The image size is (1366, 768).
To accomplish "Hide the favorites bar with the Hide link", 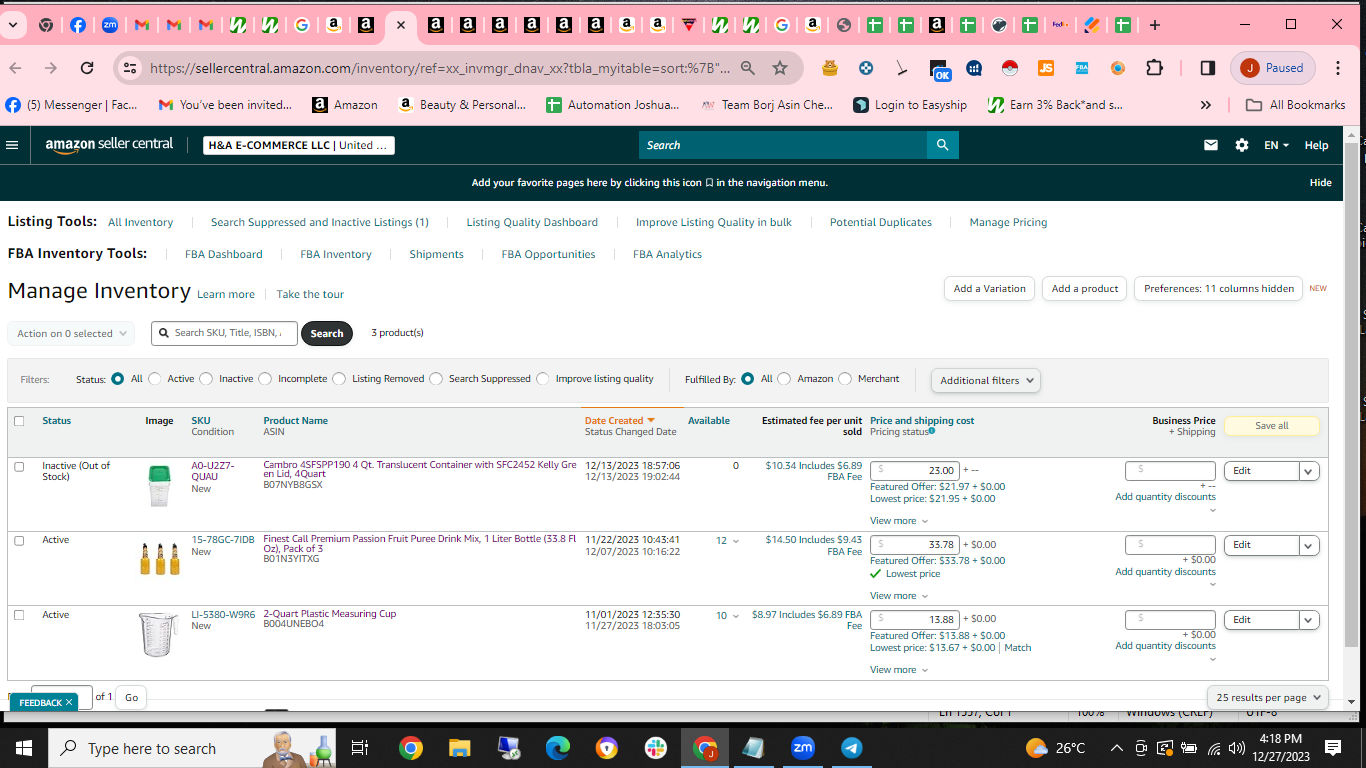I will (x=1320, y=182).
